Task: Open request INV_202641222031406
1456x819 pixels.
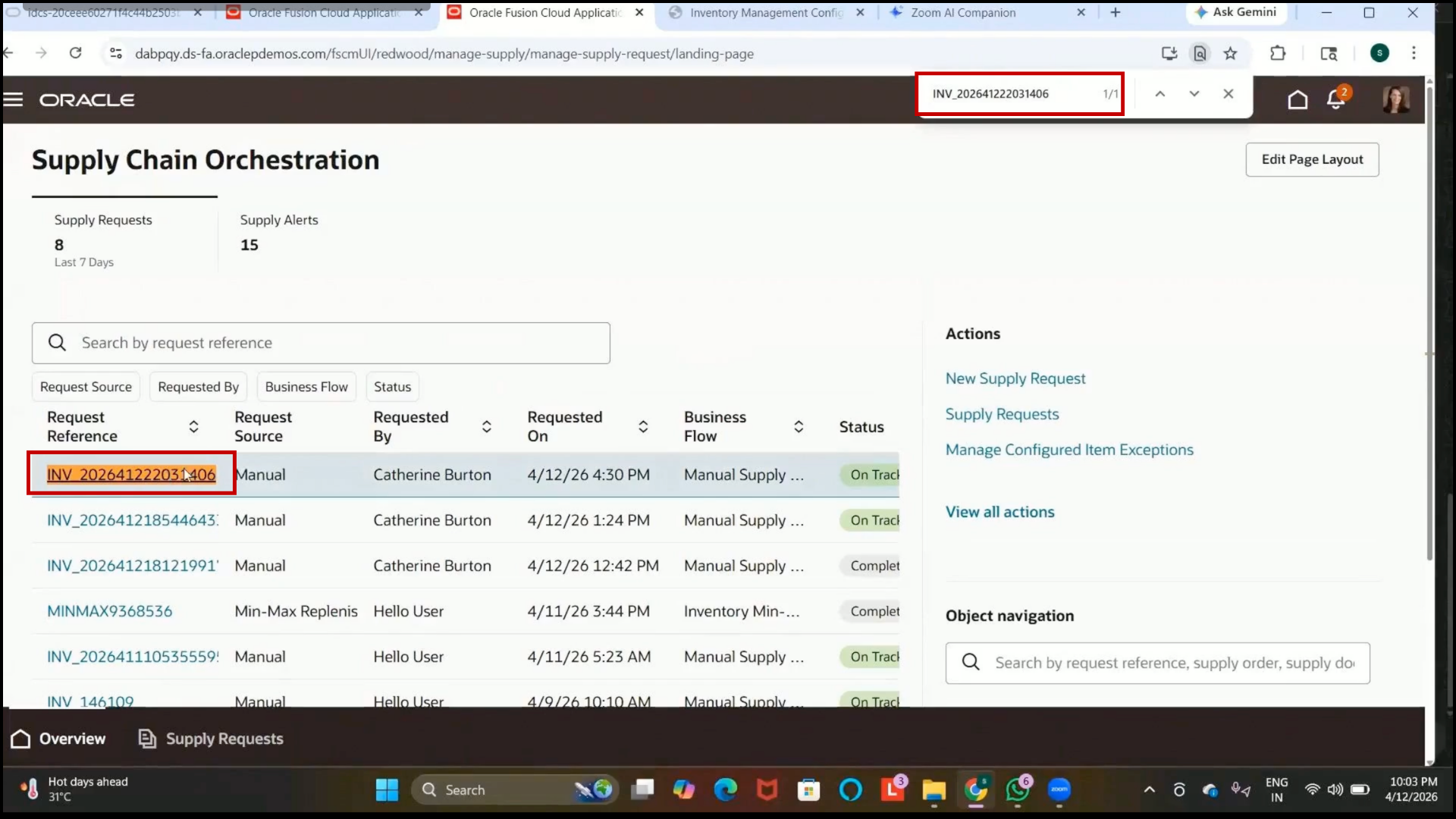Action: (x=131, y=475)
